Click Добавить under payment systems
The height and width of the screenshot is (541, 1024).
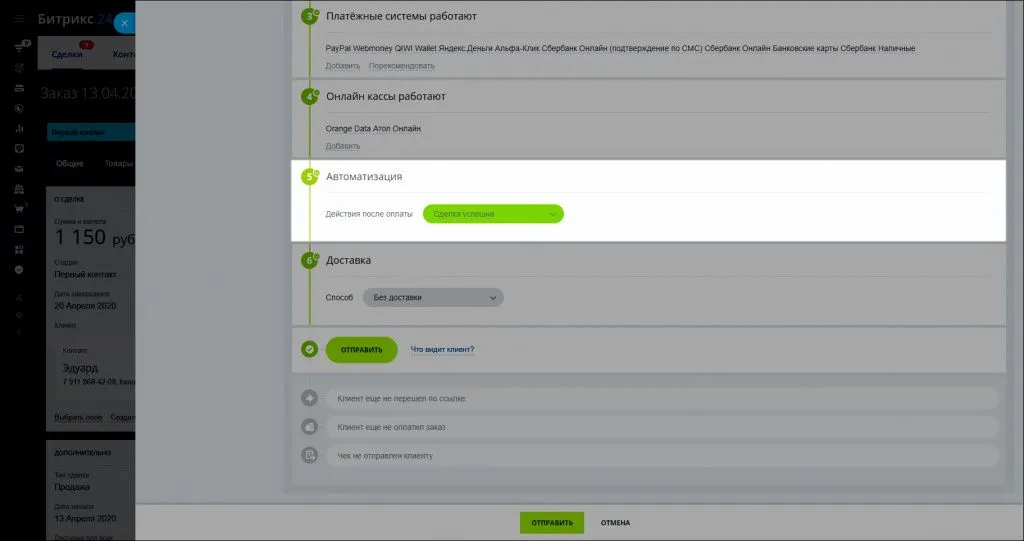(342, 66)
